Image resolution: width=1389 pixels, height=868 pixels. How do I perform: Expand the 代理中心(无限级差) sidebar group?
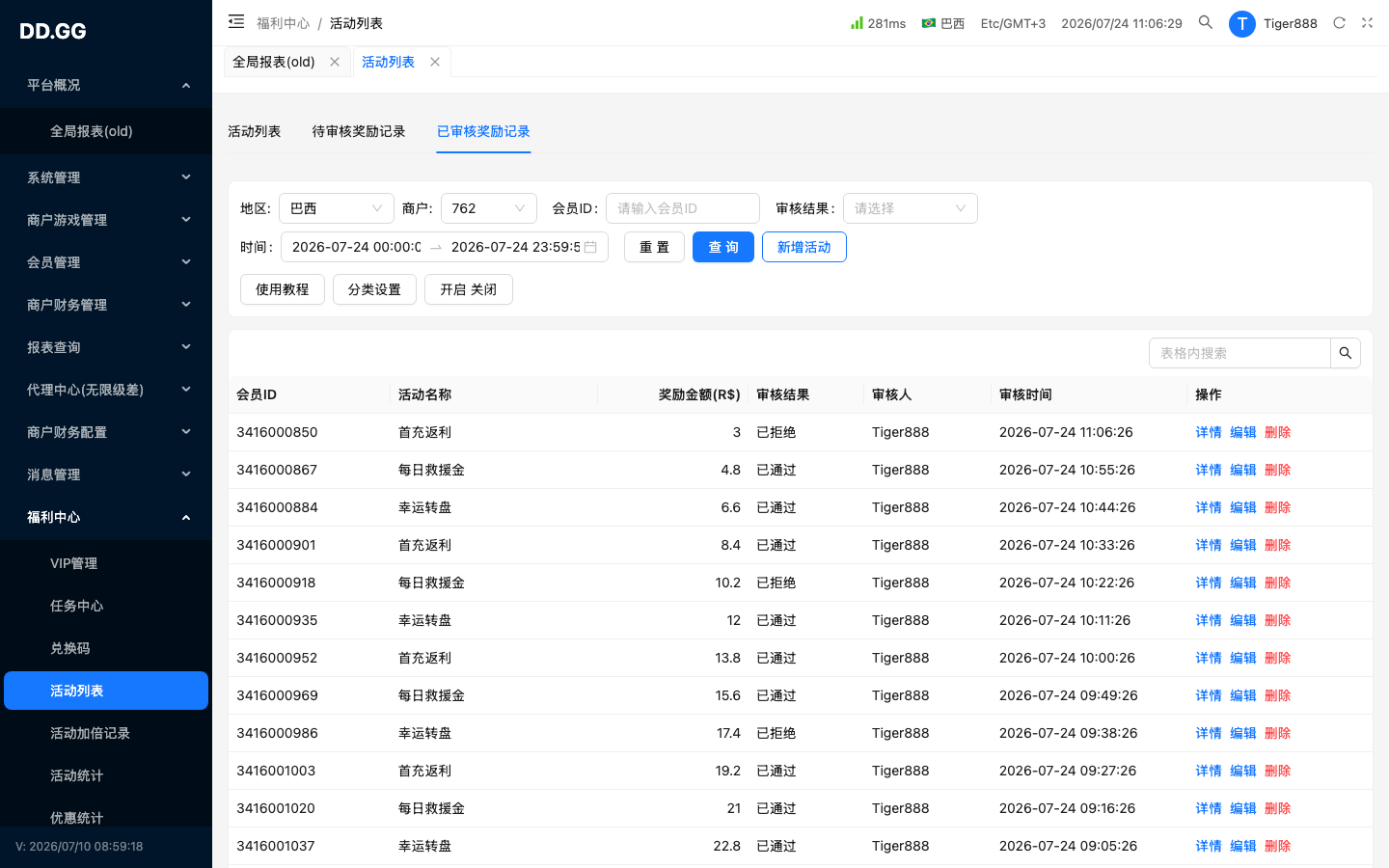click(106, 390)
